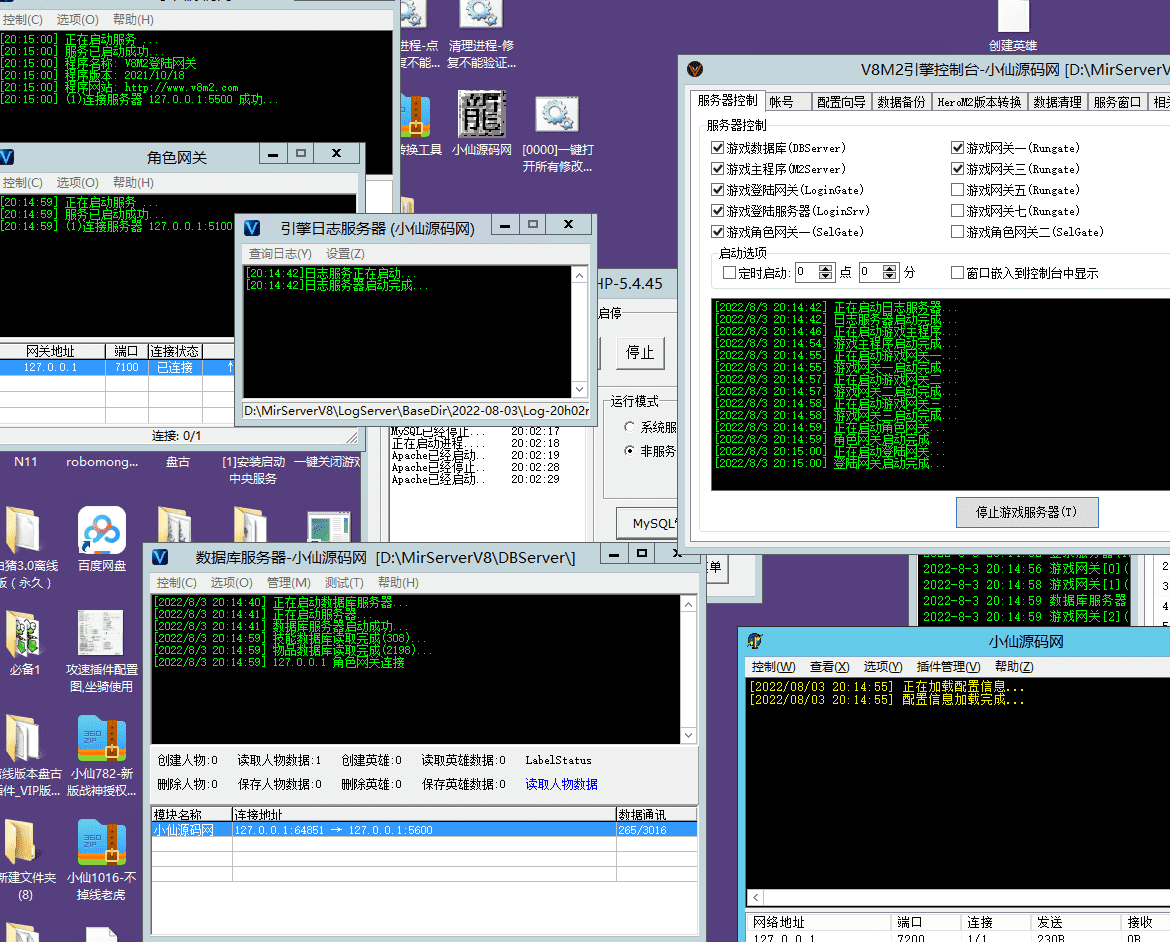Image resolution: width=1170 pixels, height=942 pixels.
Task: Switch to the 数据备份 tab
Action: click(x=901, y=102)
